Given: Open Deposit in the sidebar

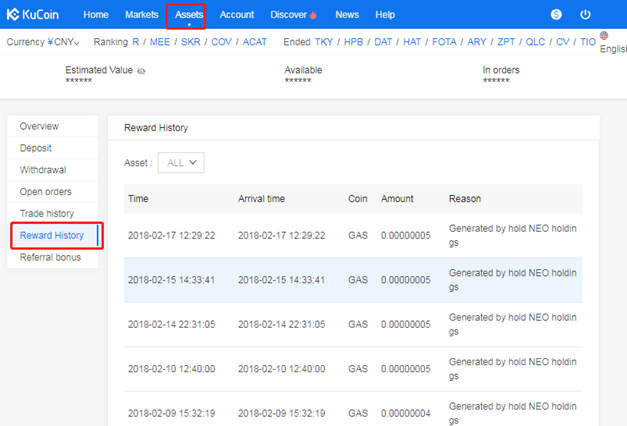Looking at the screenshot, I should 53,148.
